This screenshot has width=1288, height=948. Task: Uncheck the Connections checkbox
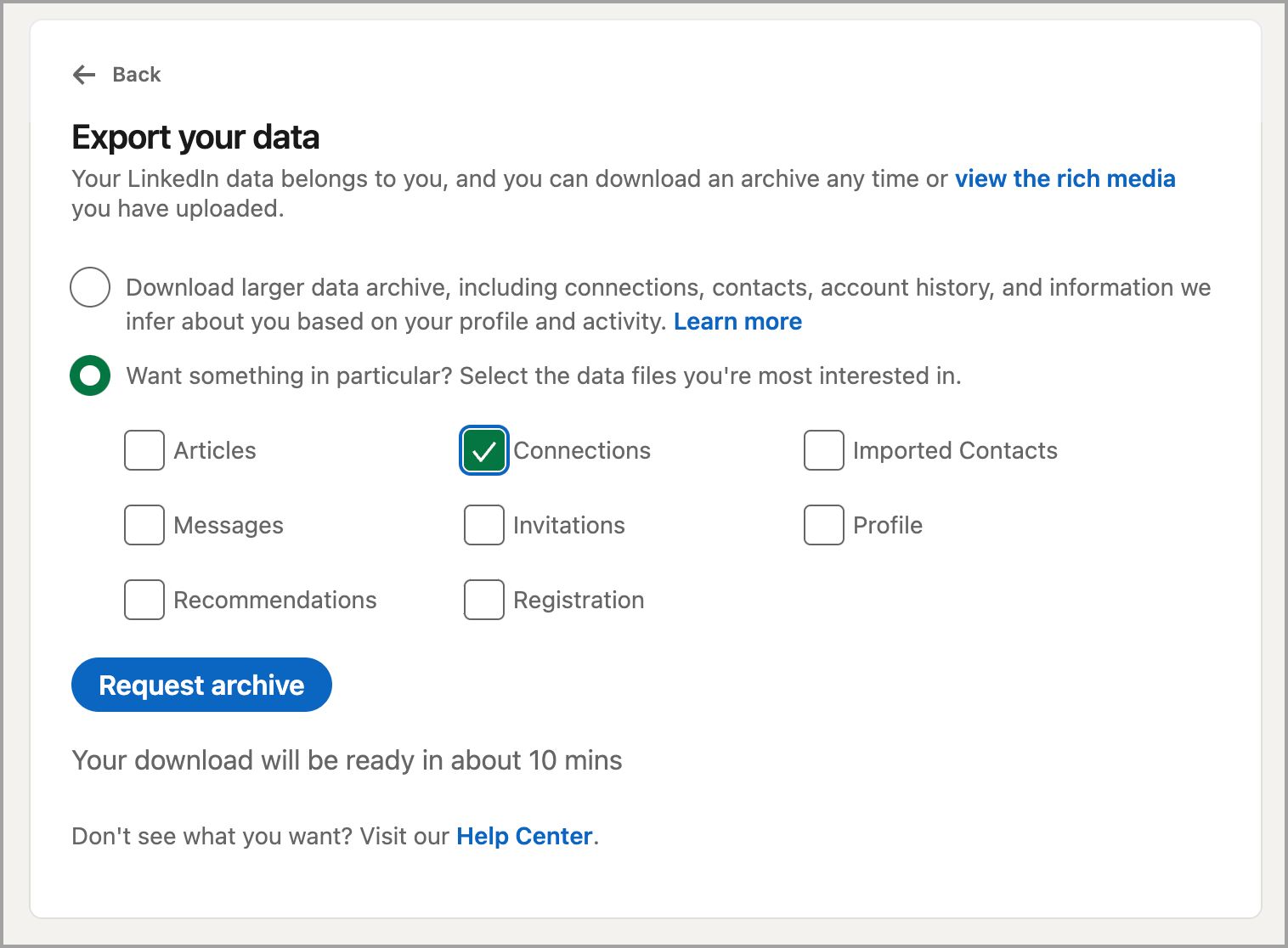point(484,450)
